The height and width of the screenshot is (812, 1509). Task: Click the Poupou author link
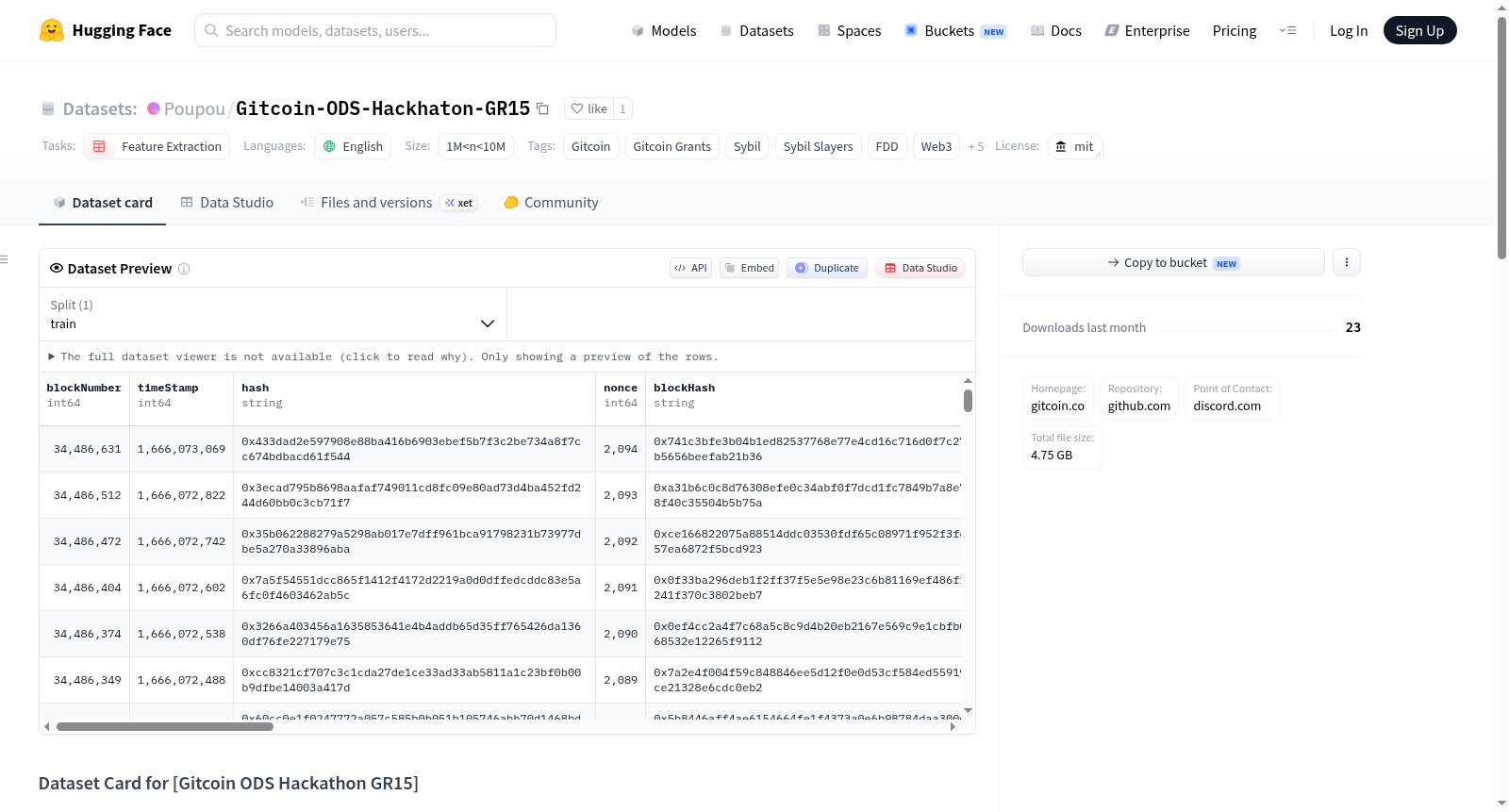pyautogui.click(x=194, y=108)
